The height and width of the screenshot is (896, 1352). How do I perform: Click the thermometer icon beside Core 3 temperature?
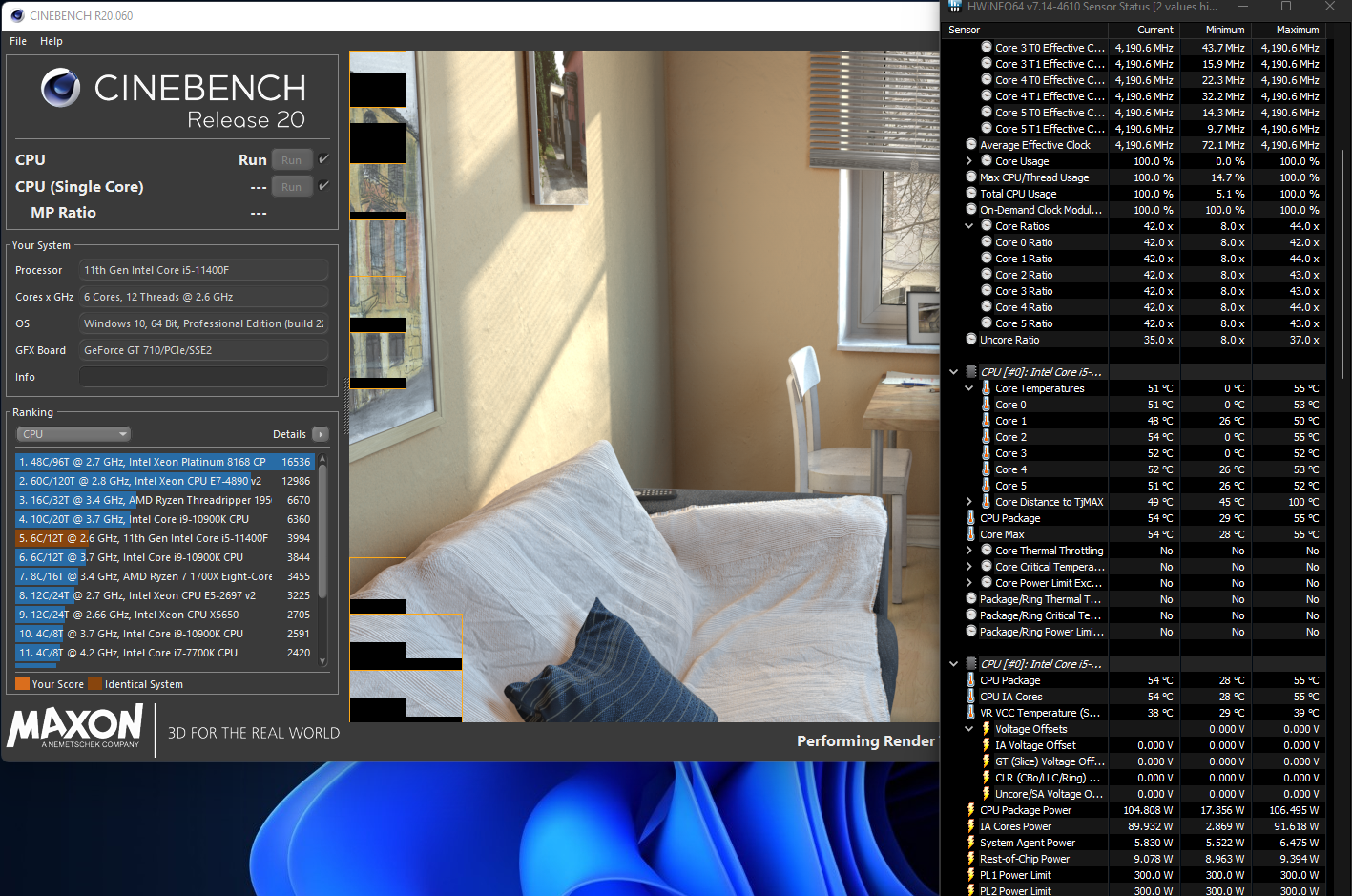(987, 453)
